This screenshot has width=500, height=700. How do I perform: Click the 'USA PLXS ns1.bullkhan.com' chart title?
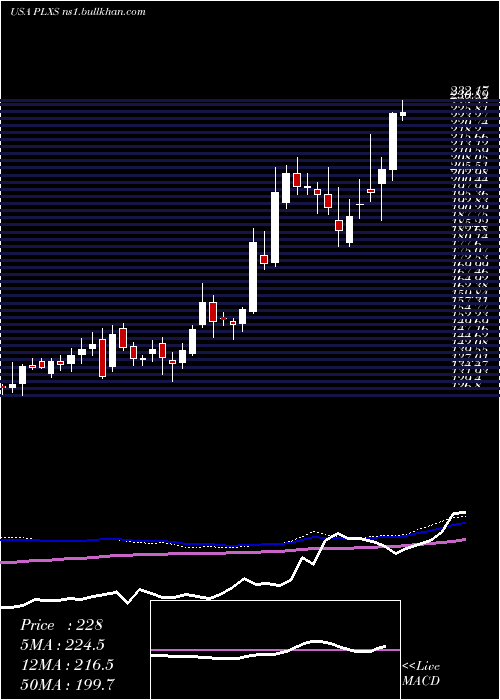click(78, 12)
